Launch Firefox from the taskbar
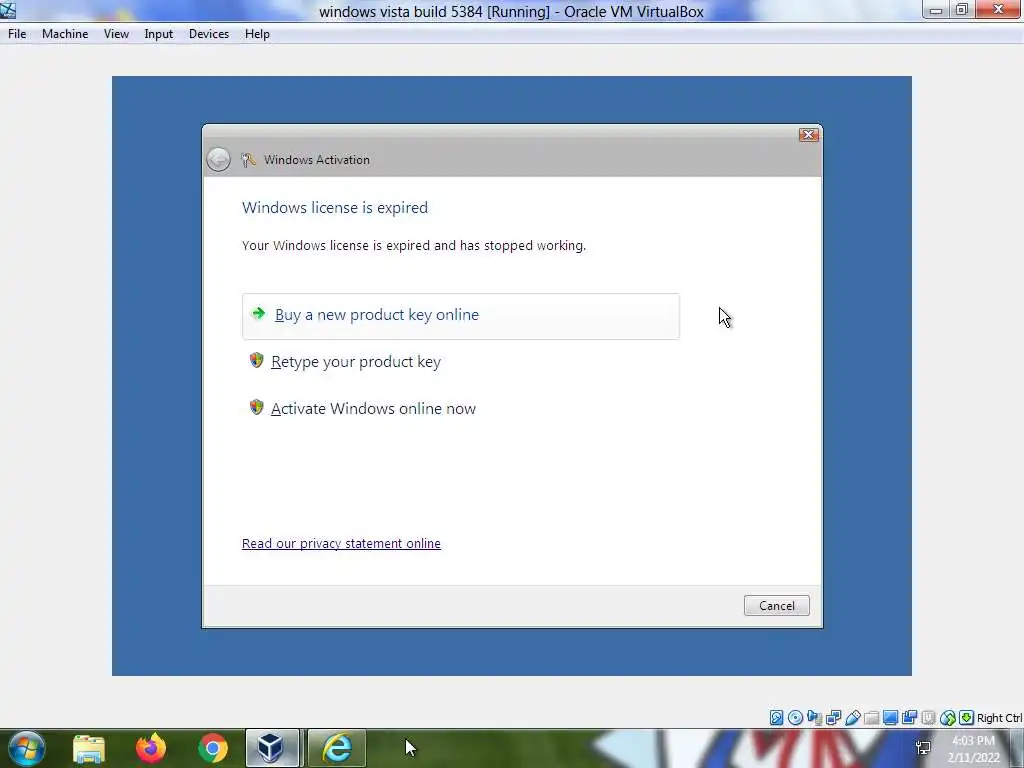The height and width of the screenshot is (768, 1024). point(151,748)
